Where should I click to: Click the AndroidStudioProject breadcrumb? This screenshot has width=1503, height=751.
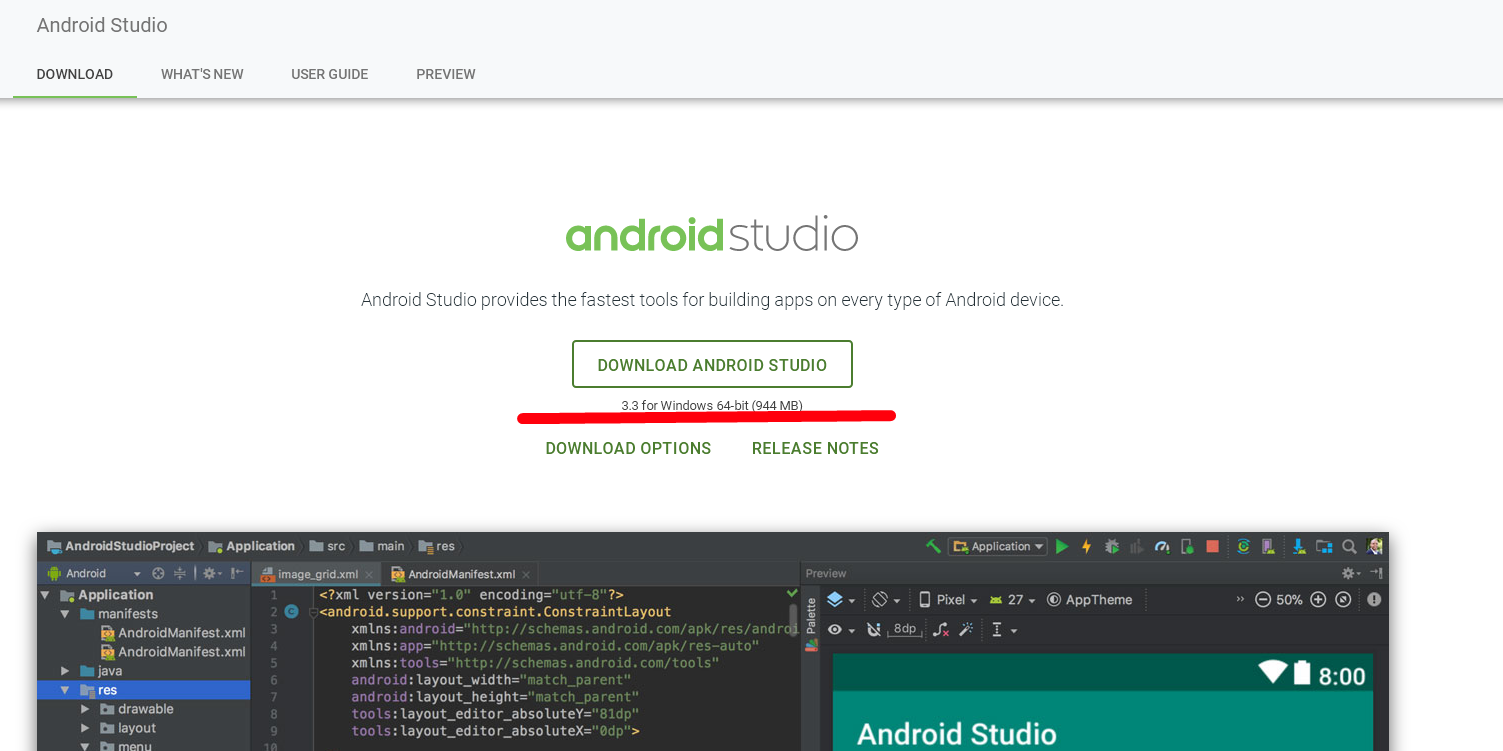tap(120, 546)
